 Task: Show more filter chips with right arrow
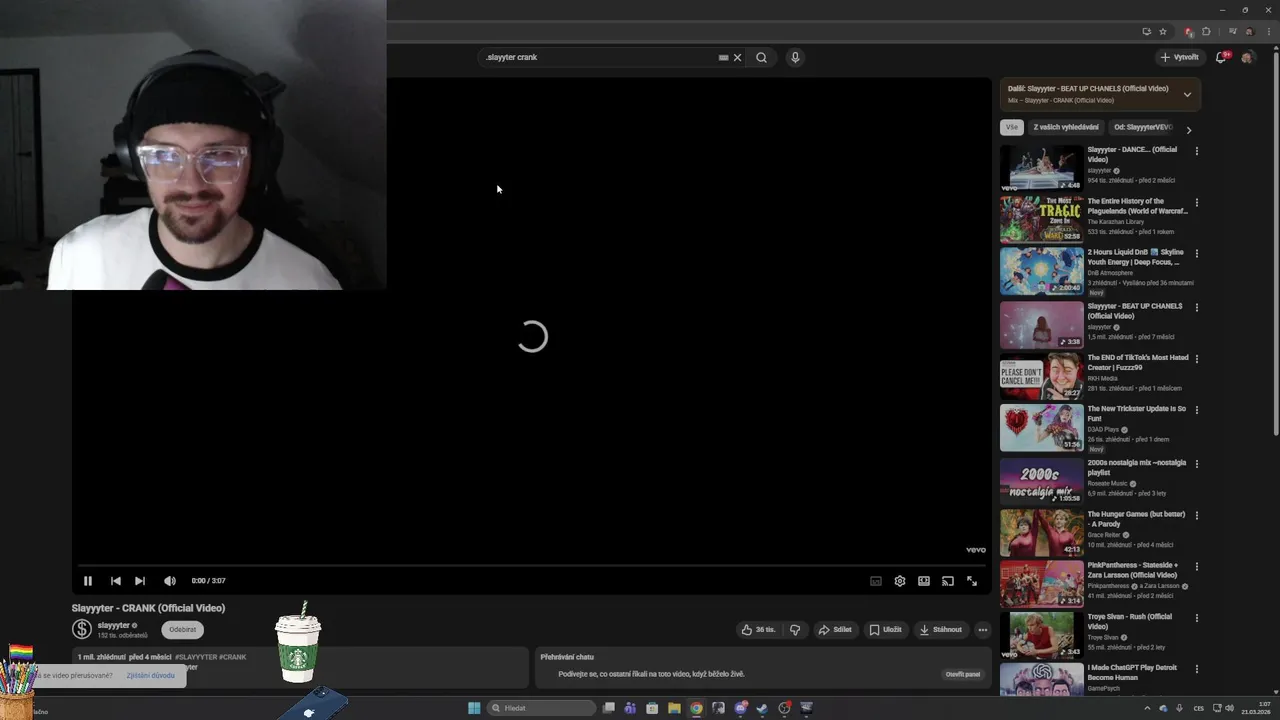click(1189, 129)
